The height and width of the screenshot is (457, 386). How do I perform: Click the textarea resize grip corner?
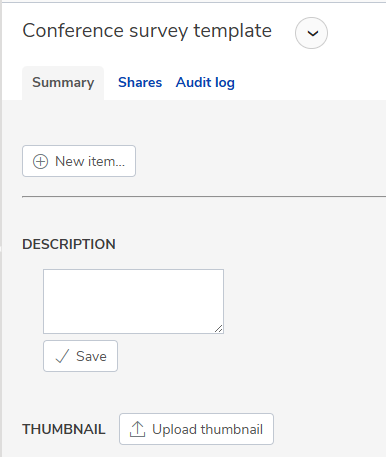(219, 329)
